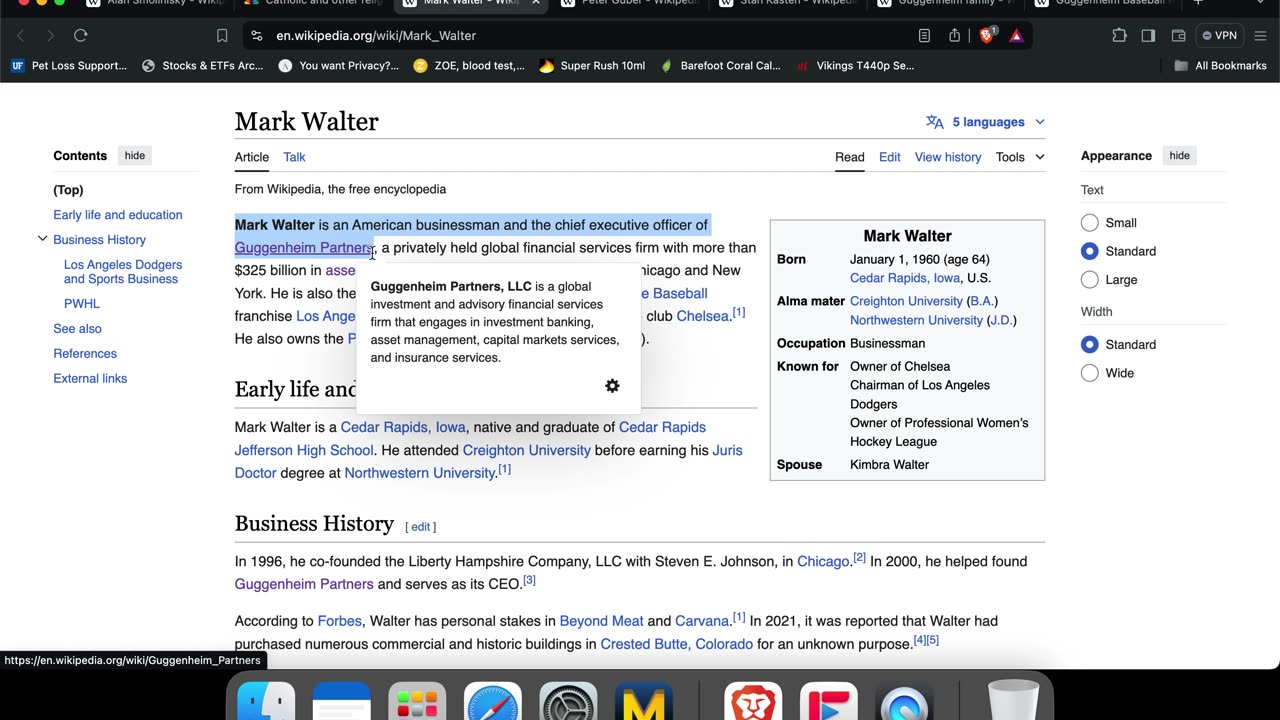Image resolution: width=1280 pixels, height=720 pixels.
Task: Hide the Appearance panel
Action: (x=1180, y=155)
